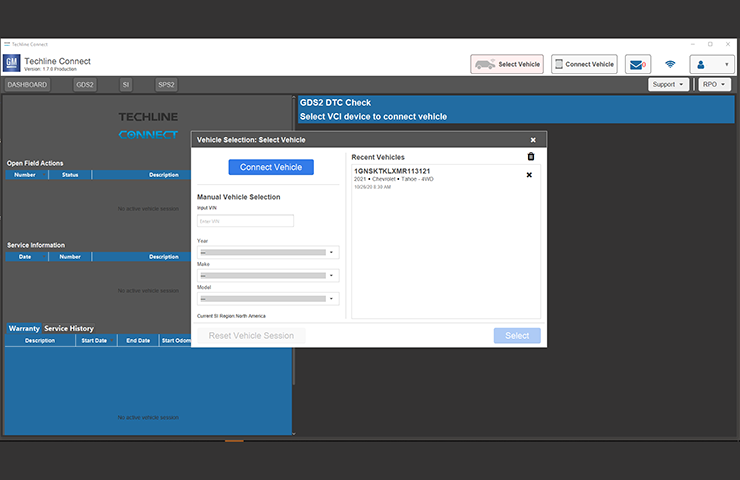Delete all recent vehicles with trash icon

[x=531, y=157]
